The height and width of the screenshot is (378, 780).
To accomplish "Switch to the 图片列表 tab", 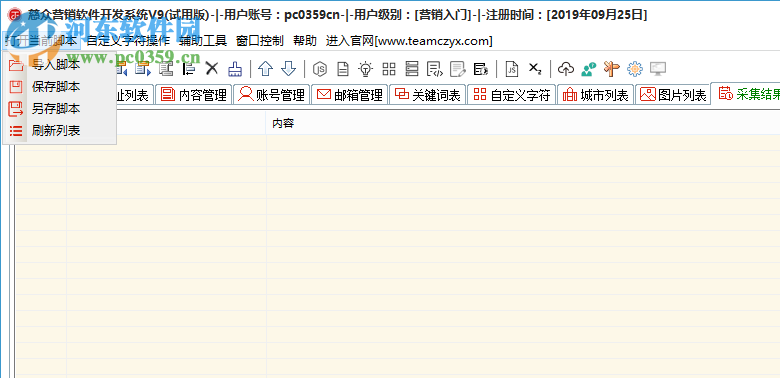I will coord(673,94).
